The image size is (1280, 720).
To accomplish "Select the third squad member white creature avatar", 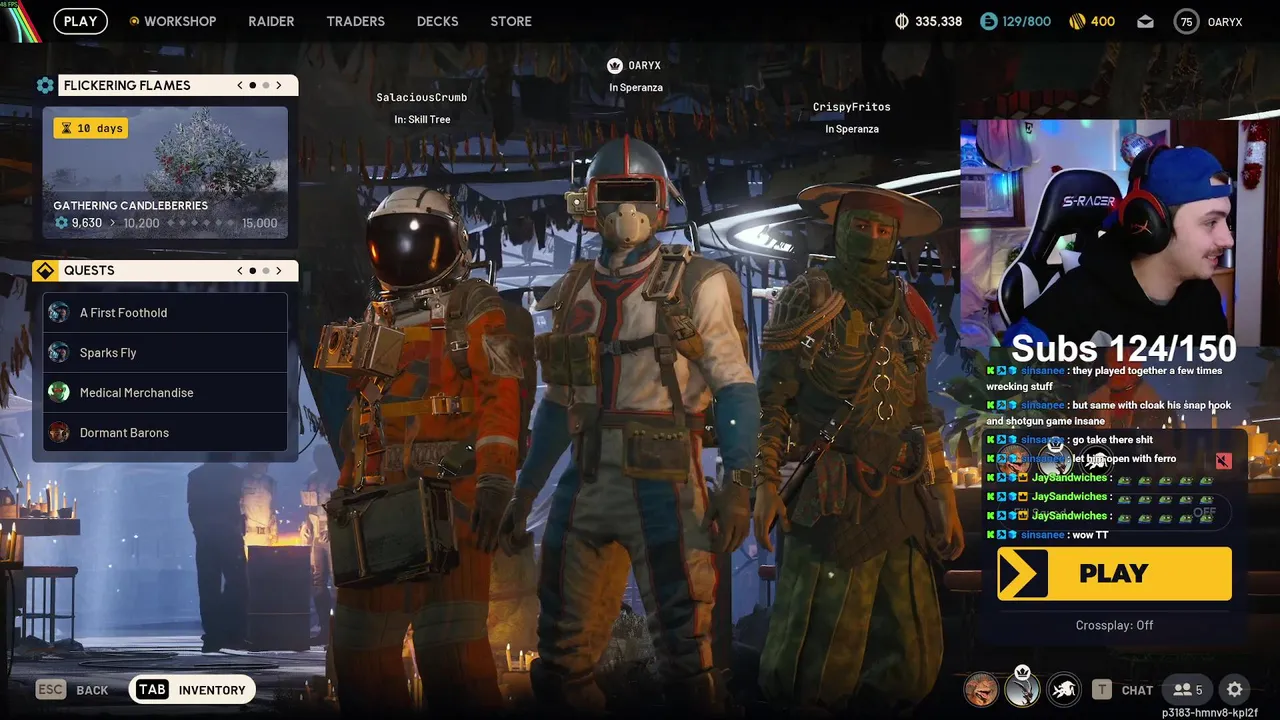I will point(1064,689).
